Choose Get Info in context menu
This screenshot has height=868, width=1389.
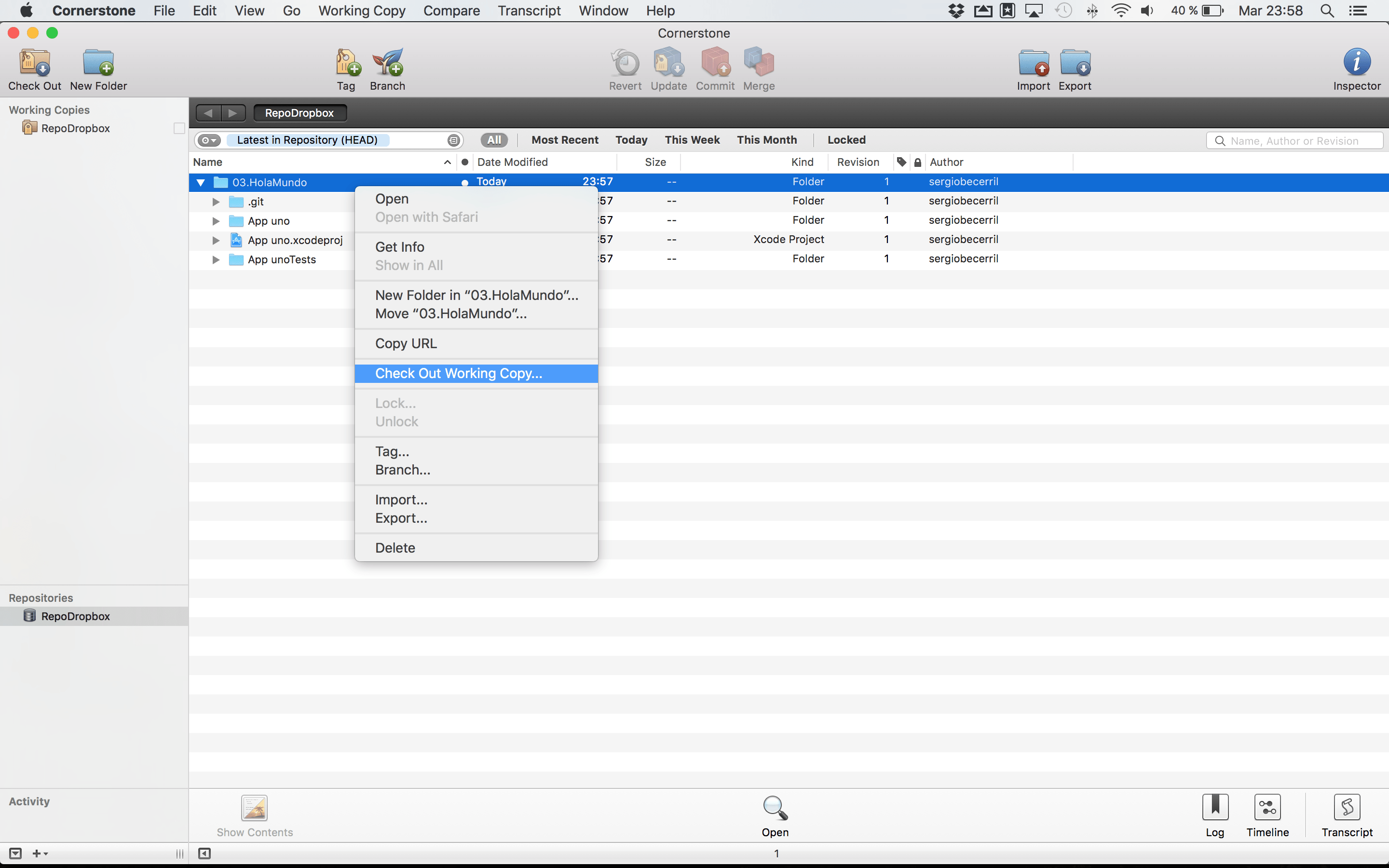pos(477,247)
